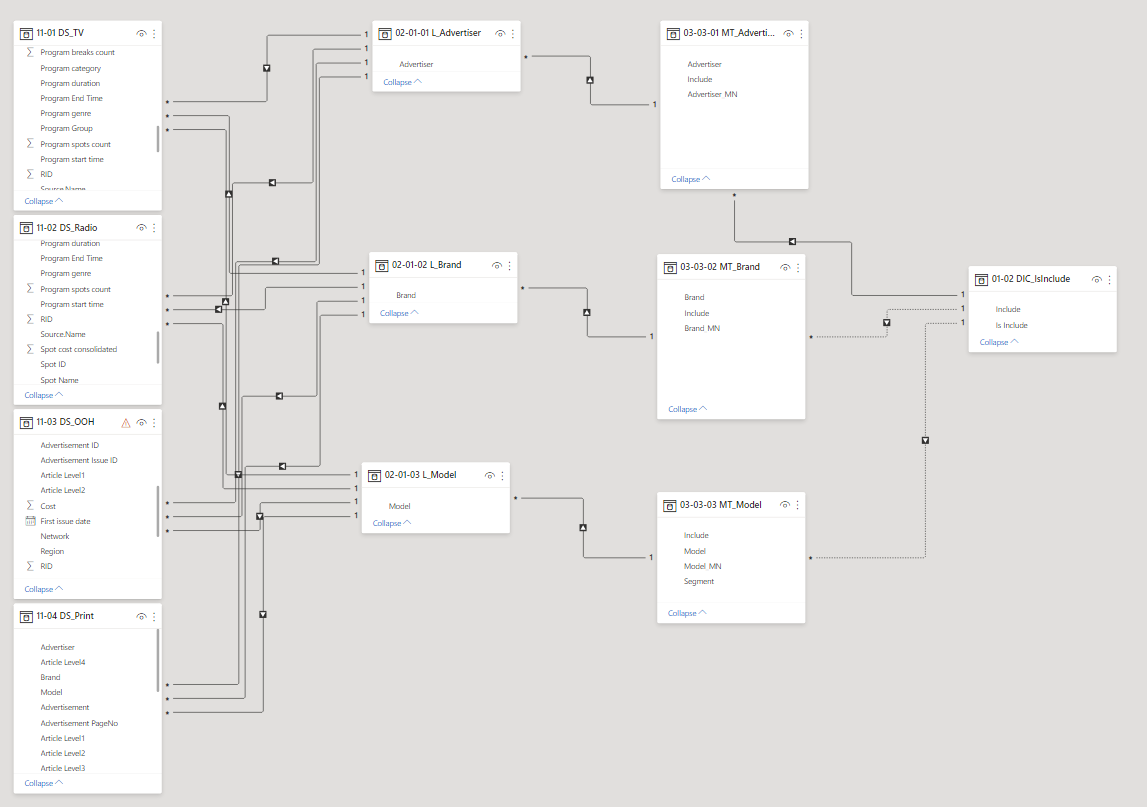Collapse the 03-03-03 MT_Model table card
Viewport: 1147px width, 807px height.
point(687,613)
